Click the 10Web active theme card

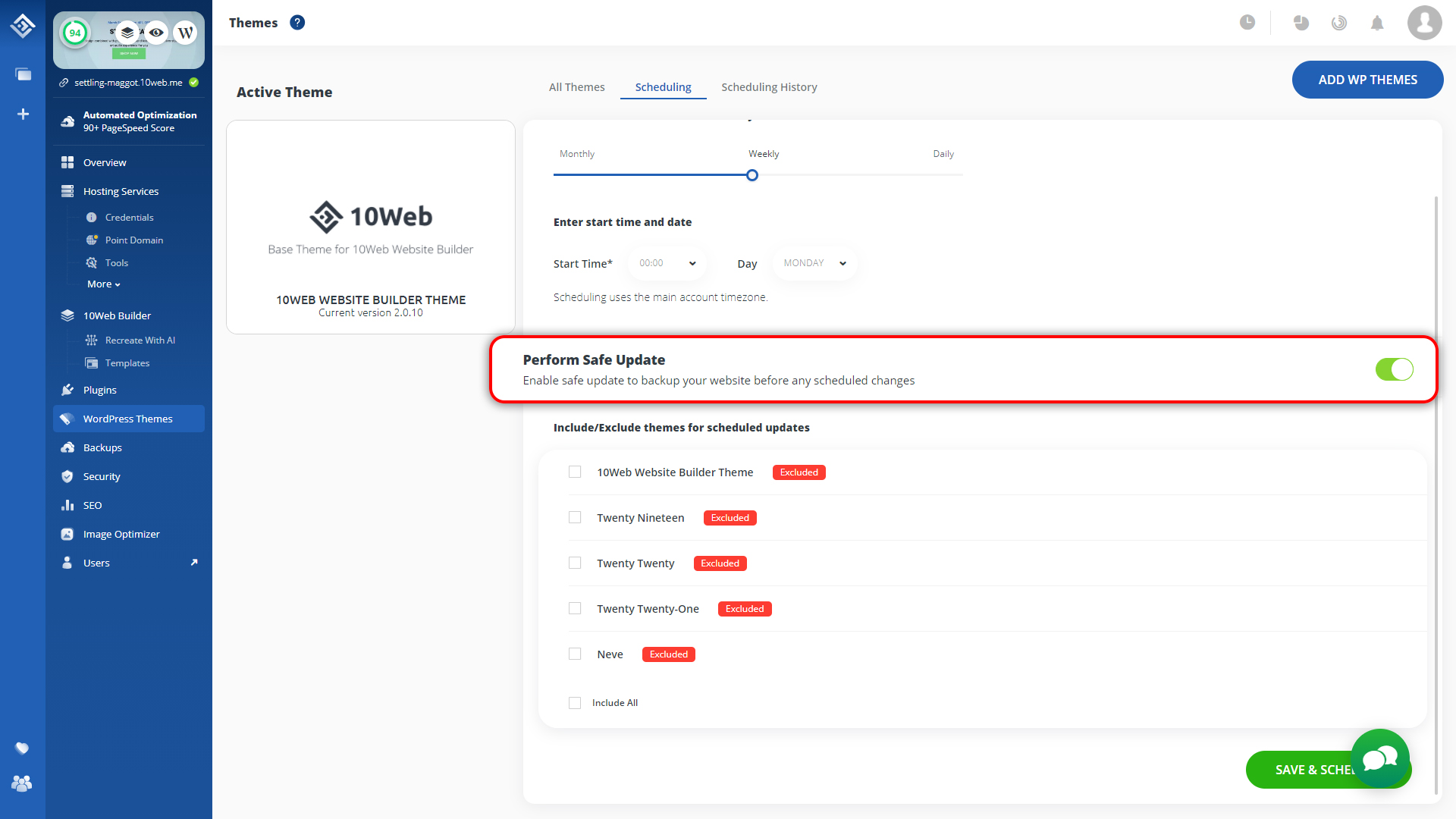371,227
